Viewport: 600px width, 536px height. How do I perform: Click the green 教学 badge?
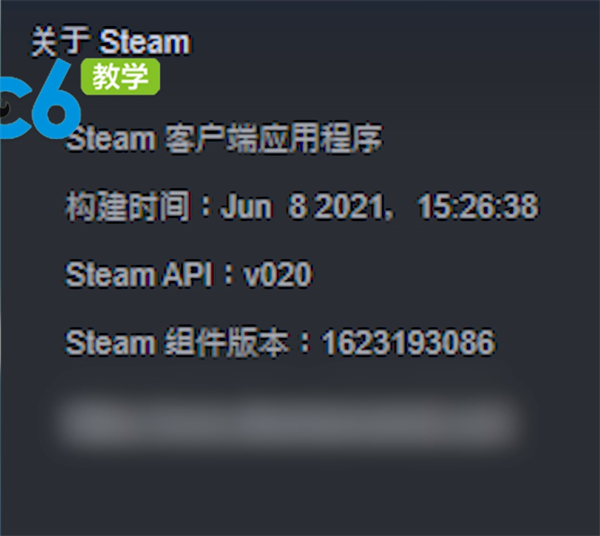click(121, 77)
